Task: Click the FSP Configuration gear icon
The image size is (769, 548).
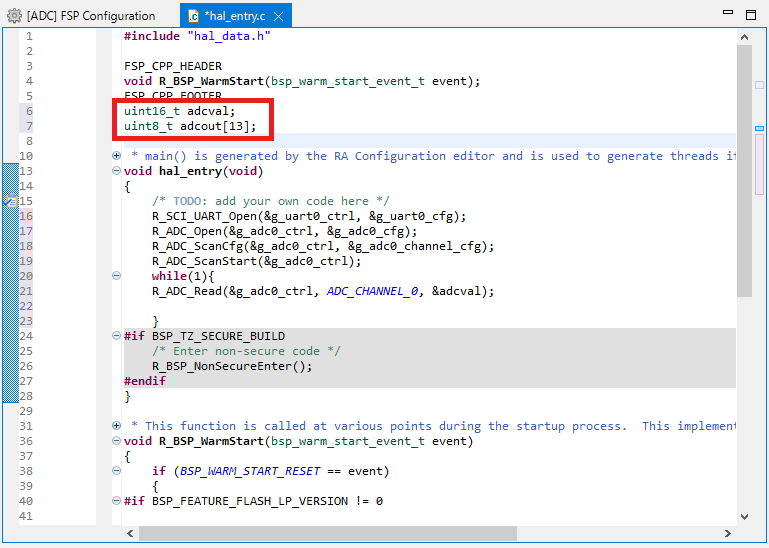Action: (x=14, y=16)
